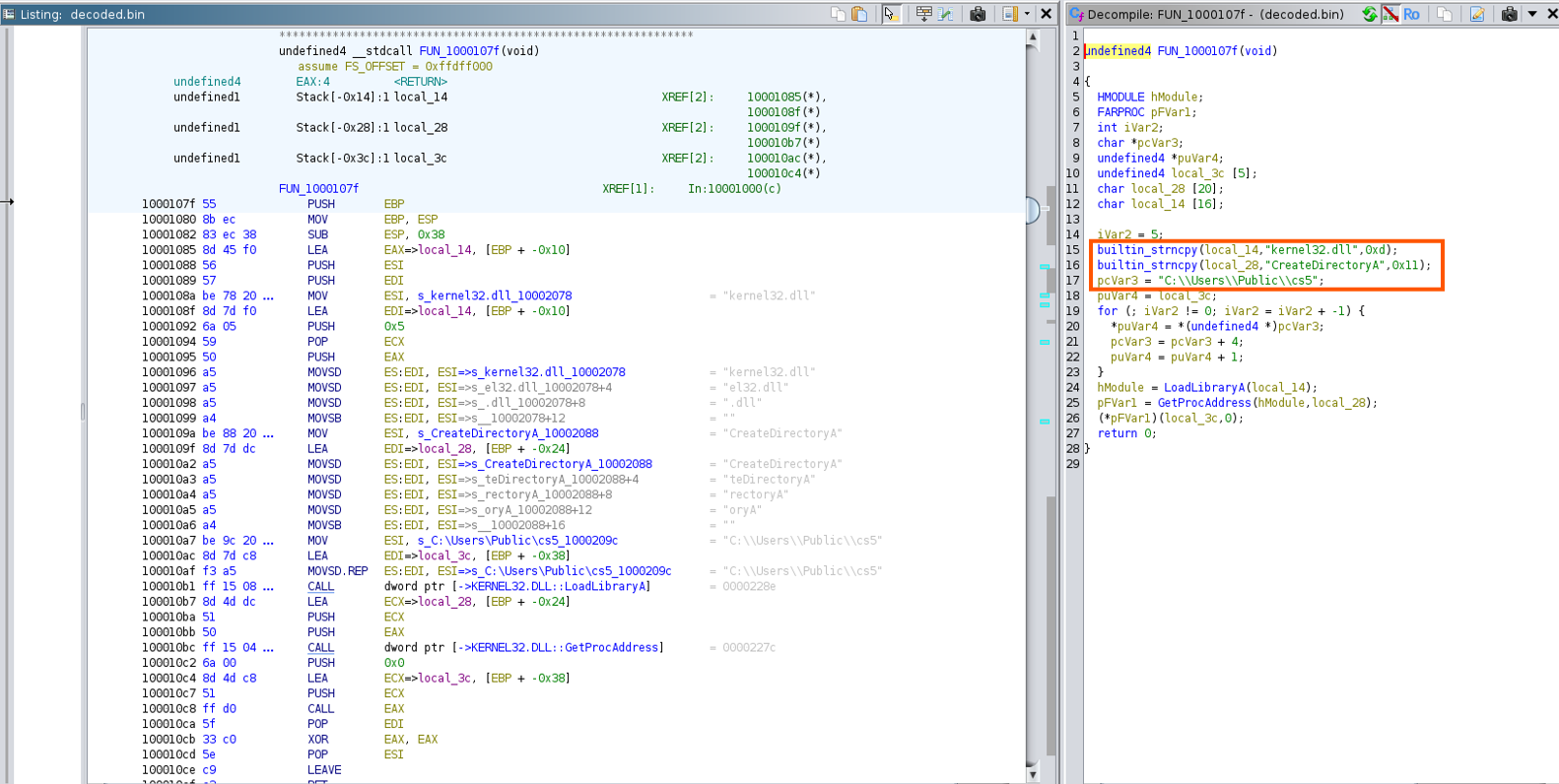Open the Decompile export/edit notepad icon
1559x784 pixels.
1477,14
